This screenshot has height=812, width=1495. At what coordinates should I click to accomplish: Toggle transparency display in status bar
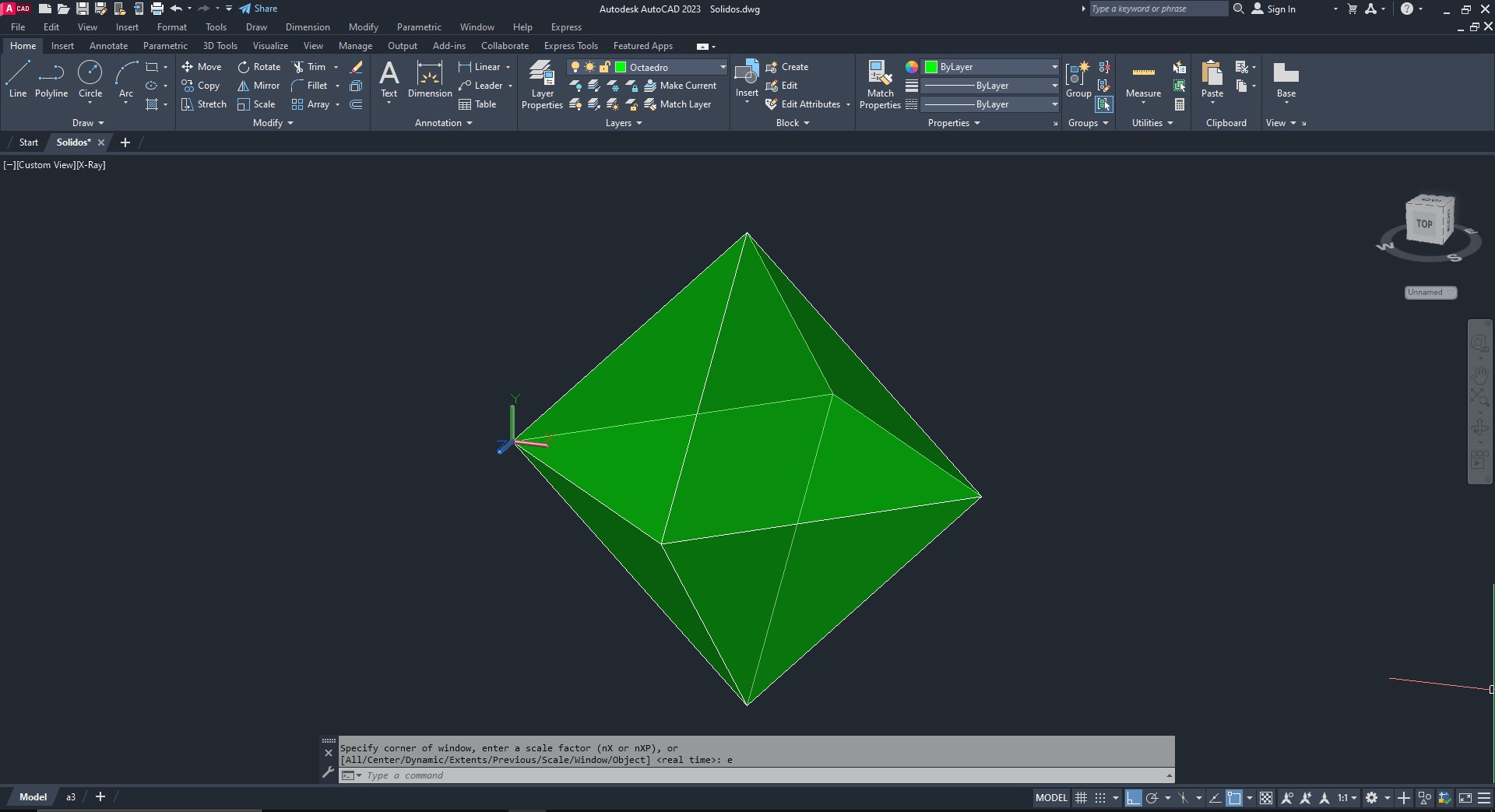(x=1266, y=798)
